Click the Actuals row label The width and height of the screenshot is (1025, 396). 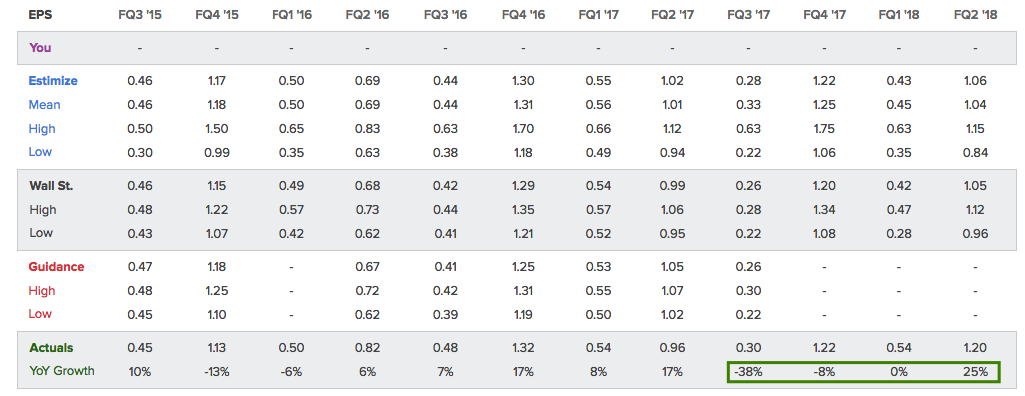pyautogui.click(x=51, y=348)
